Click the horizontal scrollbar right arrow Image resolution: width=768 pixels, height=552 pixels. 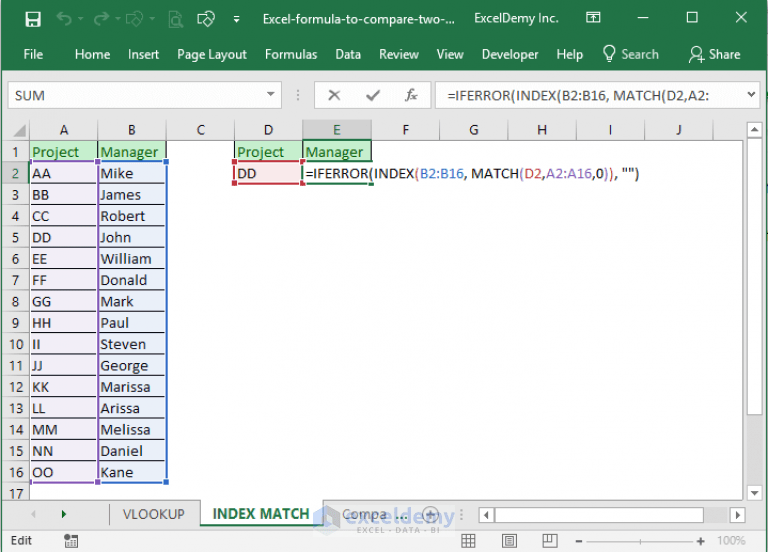tap(737, 515)
